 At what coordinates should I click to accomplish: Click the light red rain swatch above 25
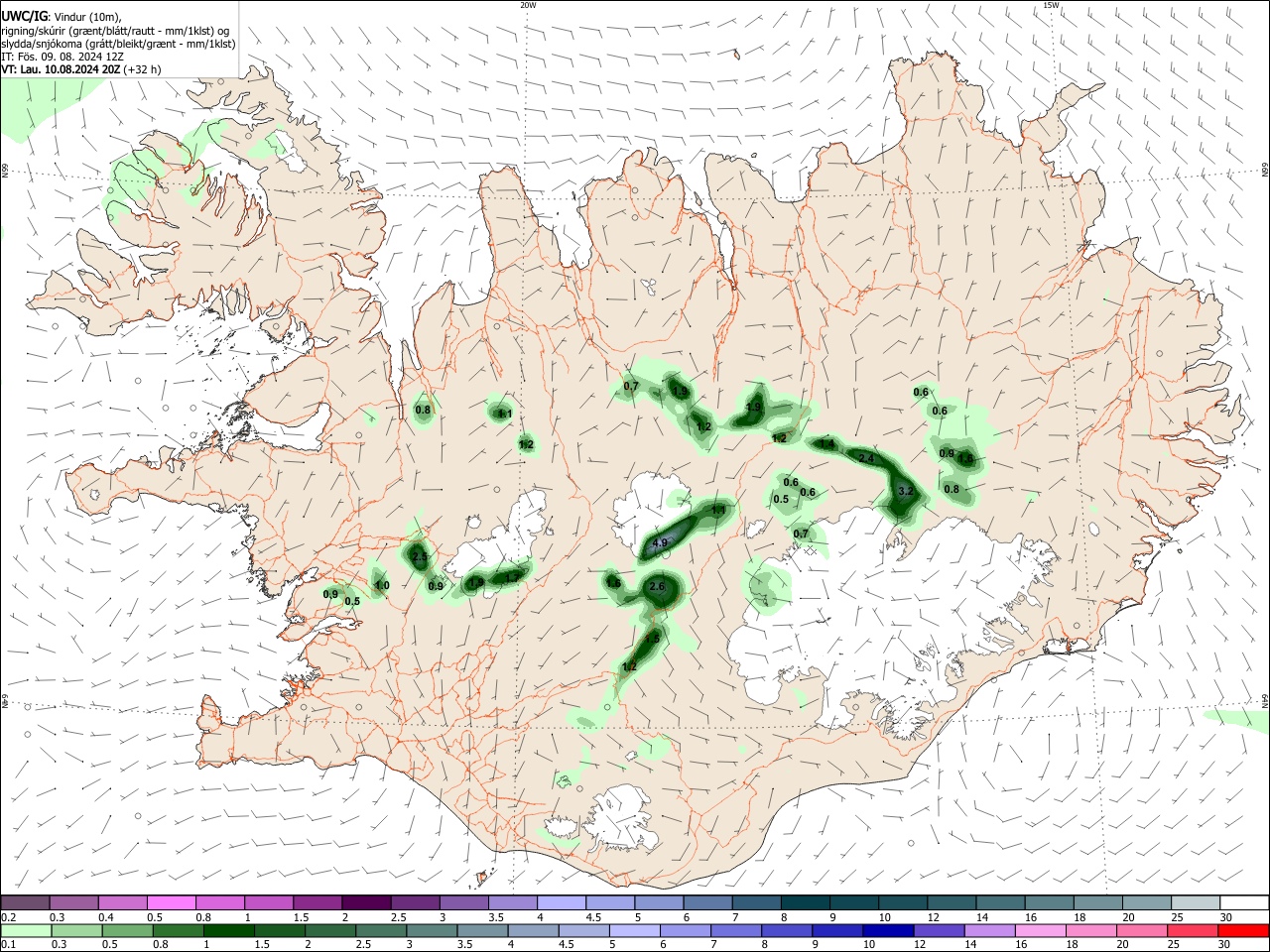(x=1192, y=930)
